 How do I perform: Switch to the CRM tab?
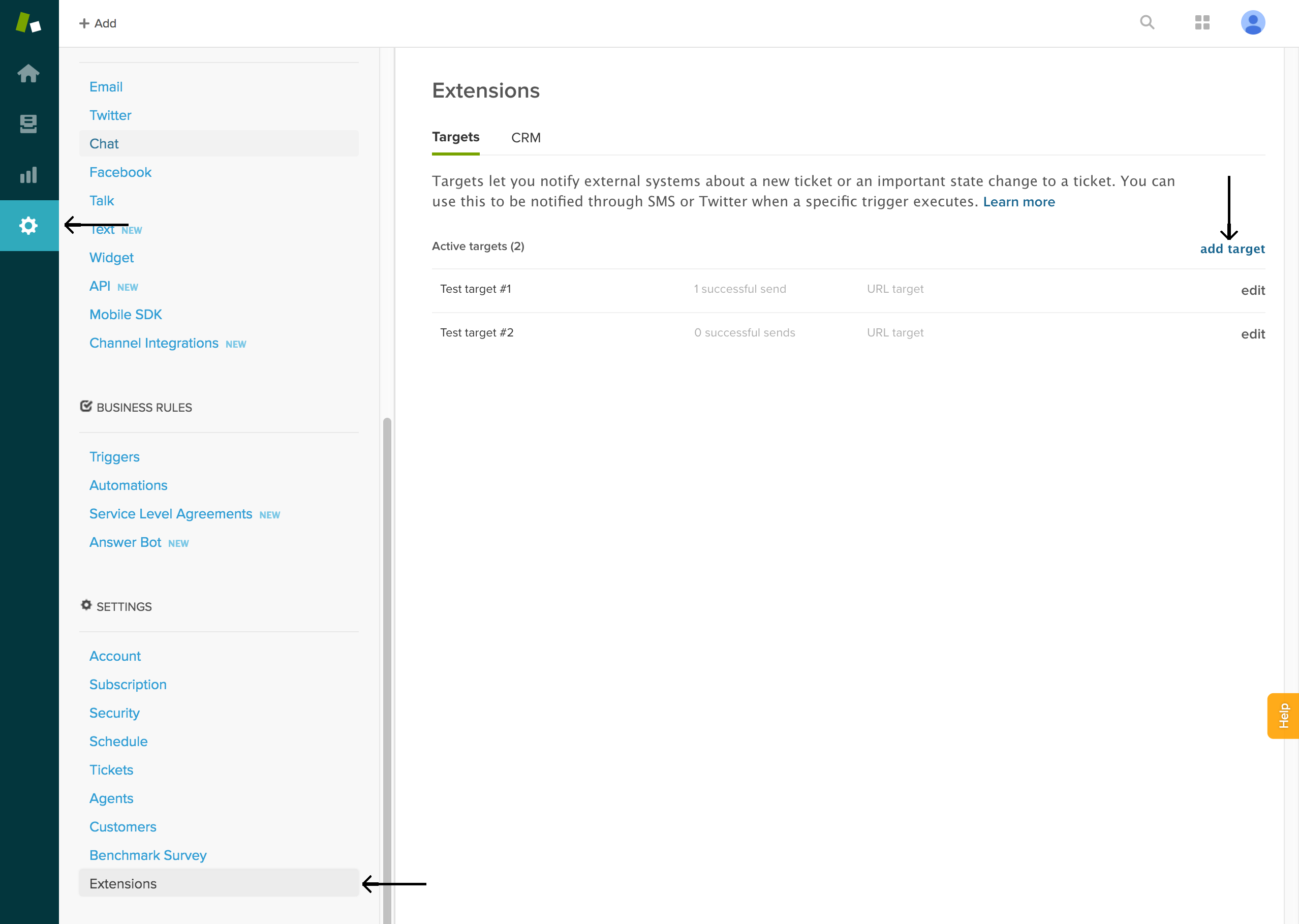(x=525, y=138)
